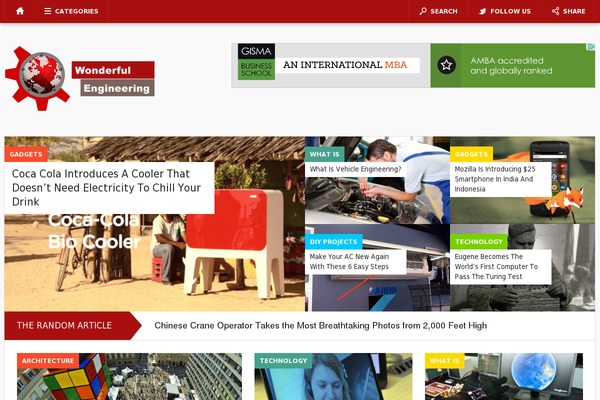Select the DIY Projects tag
Screen dimensions: 600x400
pyautogui.click(x=333, y=242)
